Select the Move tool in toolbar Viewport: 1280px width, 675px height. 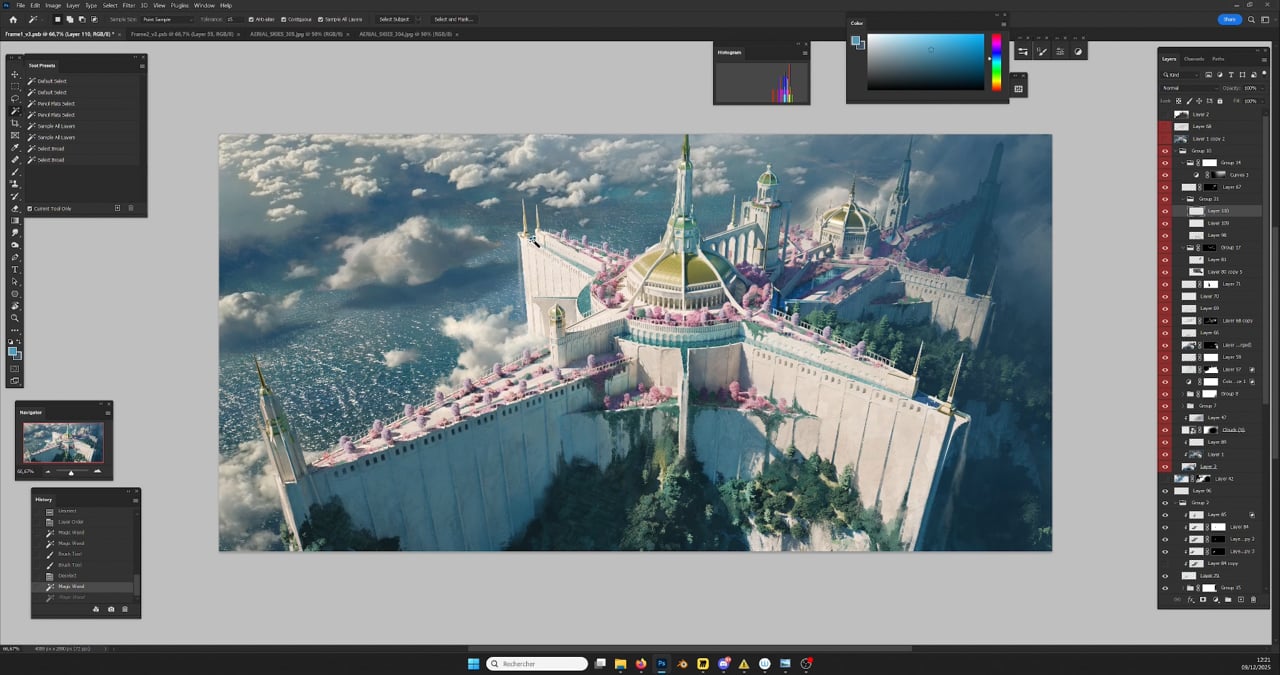[x=14, y=74]
